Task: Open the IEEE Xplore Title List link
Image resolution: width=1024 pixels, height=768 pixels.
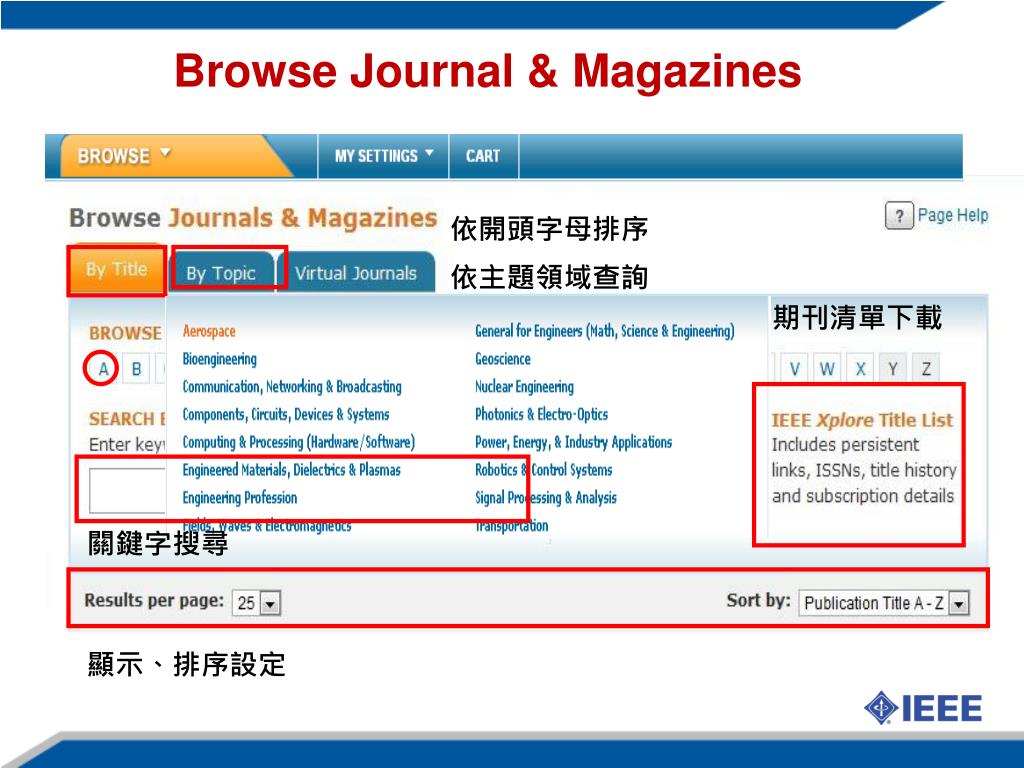Action: (x=862, y=420)
